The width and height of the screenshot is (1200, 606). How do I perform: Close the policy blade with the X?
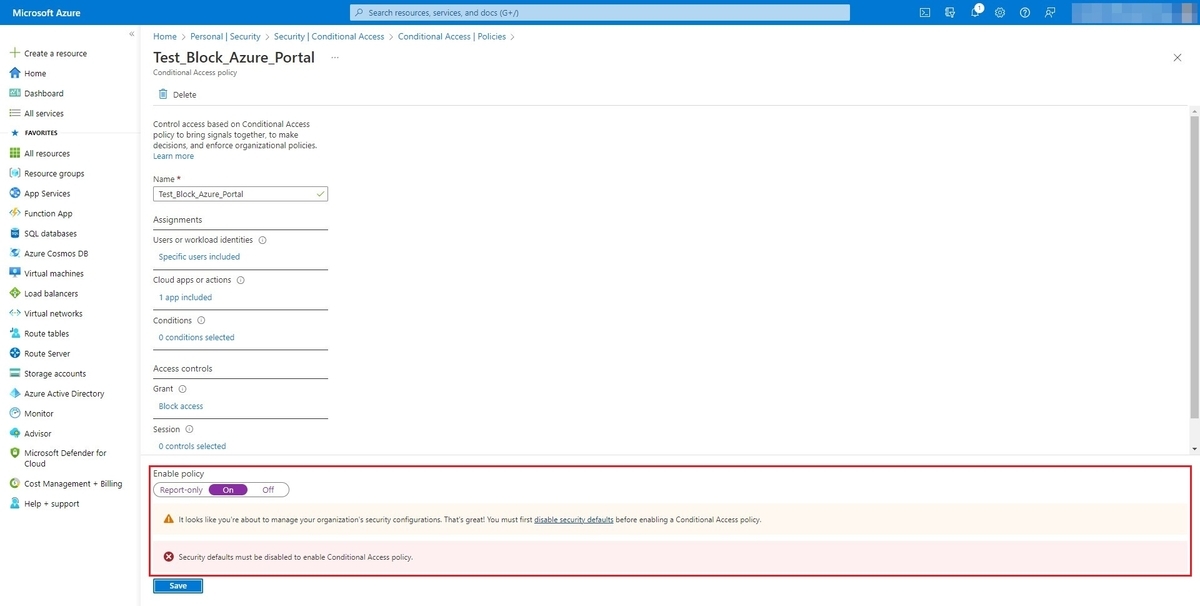click(x=1177, y=58)
